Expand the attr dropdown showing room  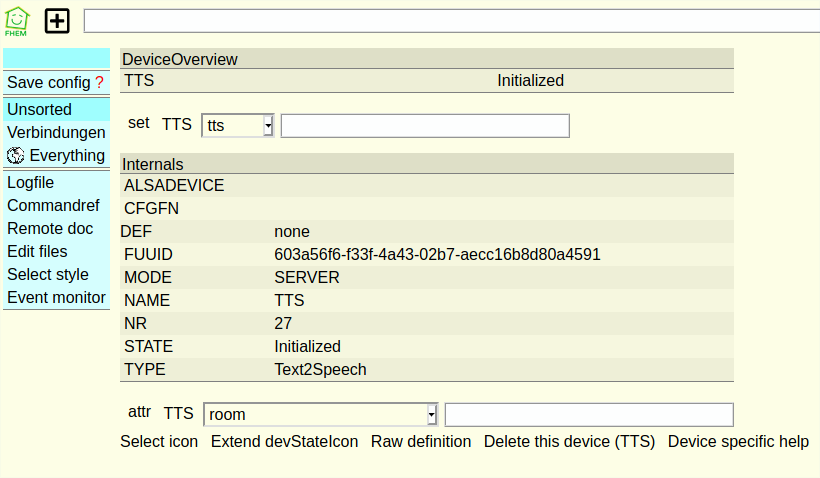tap(320, 414)
